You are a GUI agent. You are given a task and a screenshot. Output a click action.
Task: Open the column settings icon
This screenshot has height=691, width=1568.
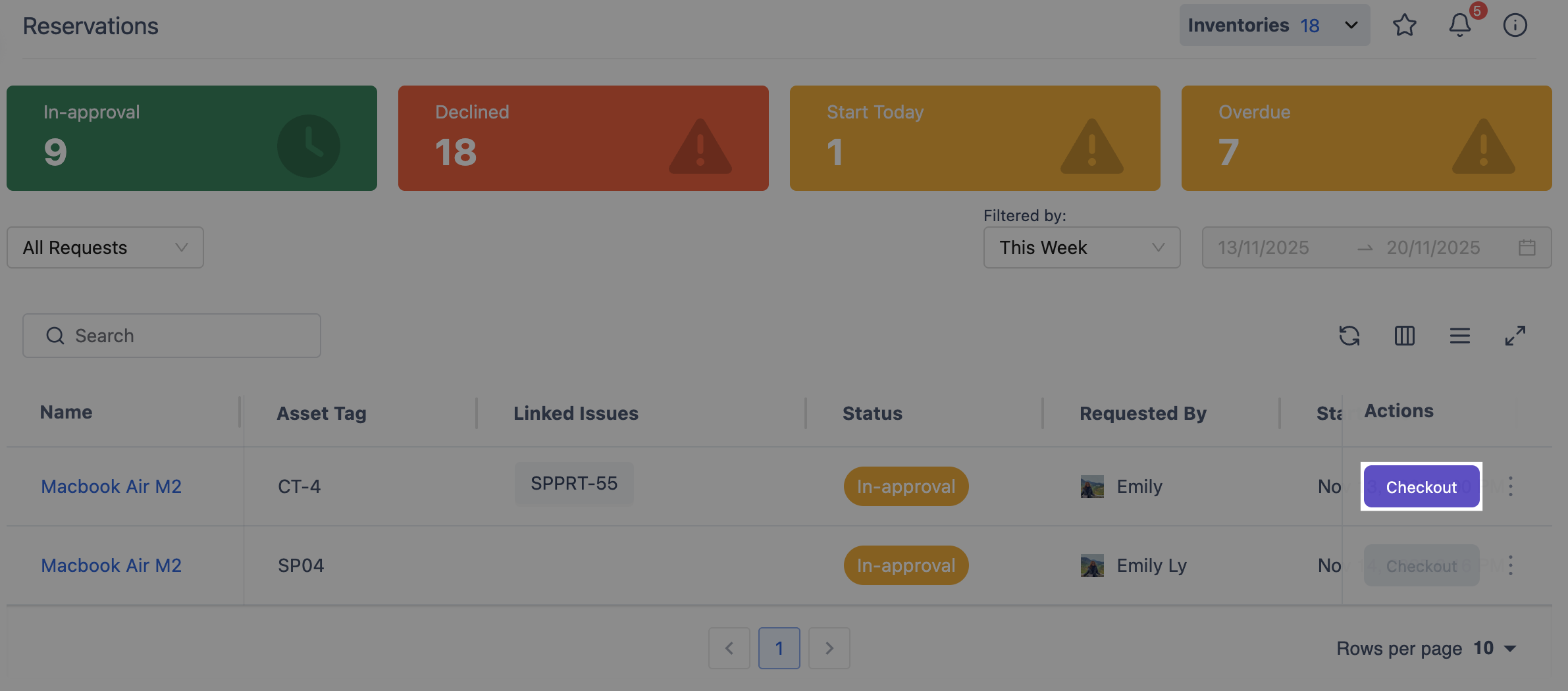point(1404,336)
